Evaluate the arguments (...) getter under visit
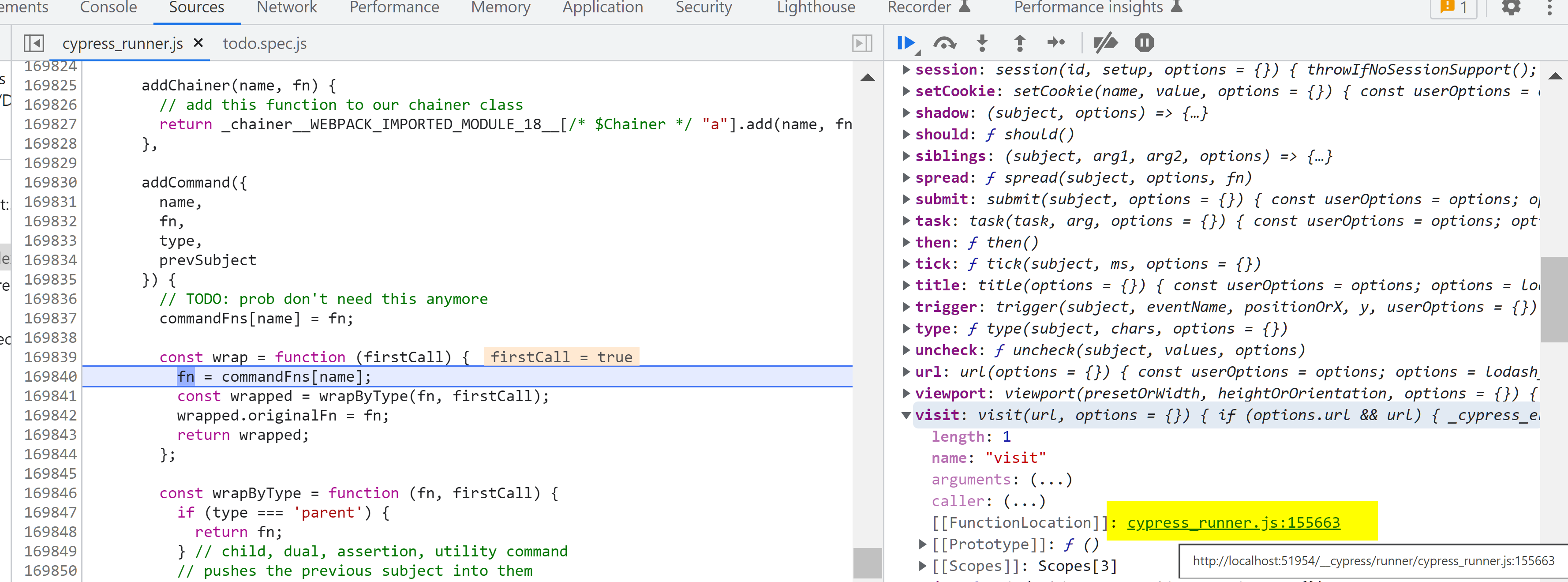1568x582 pixels. pos(1051,480)
